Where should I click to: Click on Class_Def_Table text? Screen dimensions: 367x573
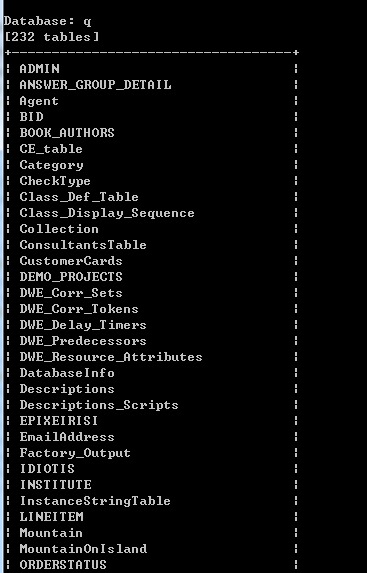pos(79,197)
